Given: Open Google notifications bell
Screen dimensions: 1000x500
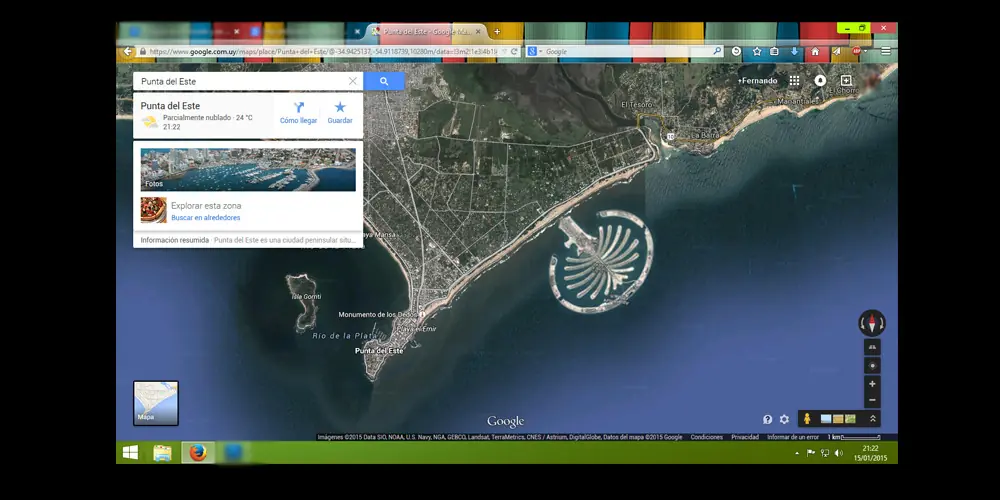Looking at the screenshot, I should click(x=820, y=80).
